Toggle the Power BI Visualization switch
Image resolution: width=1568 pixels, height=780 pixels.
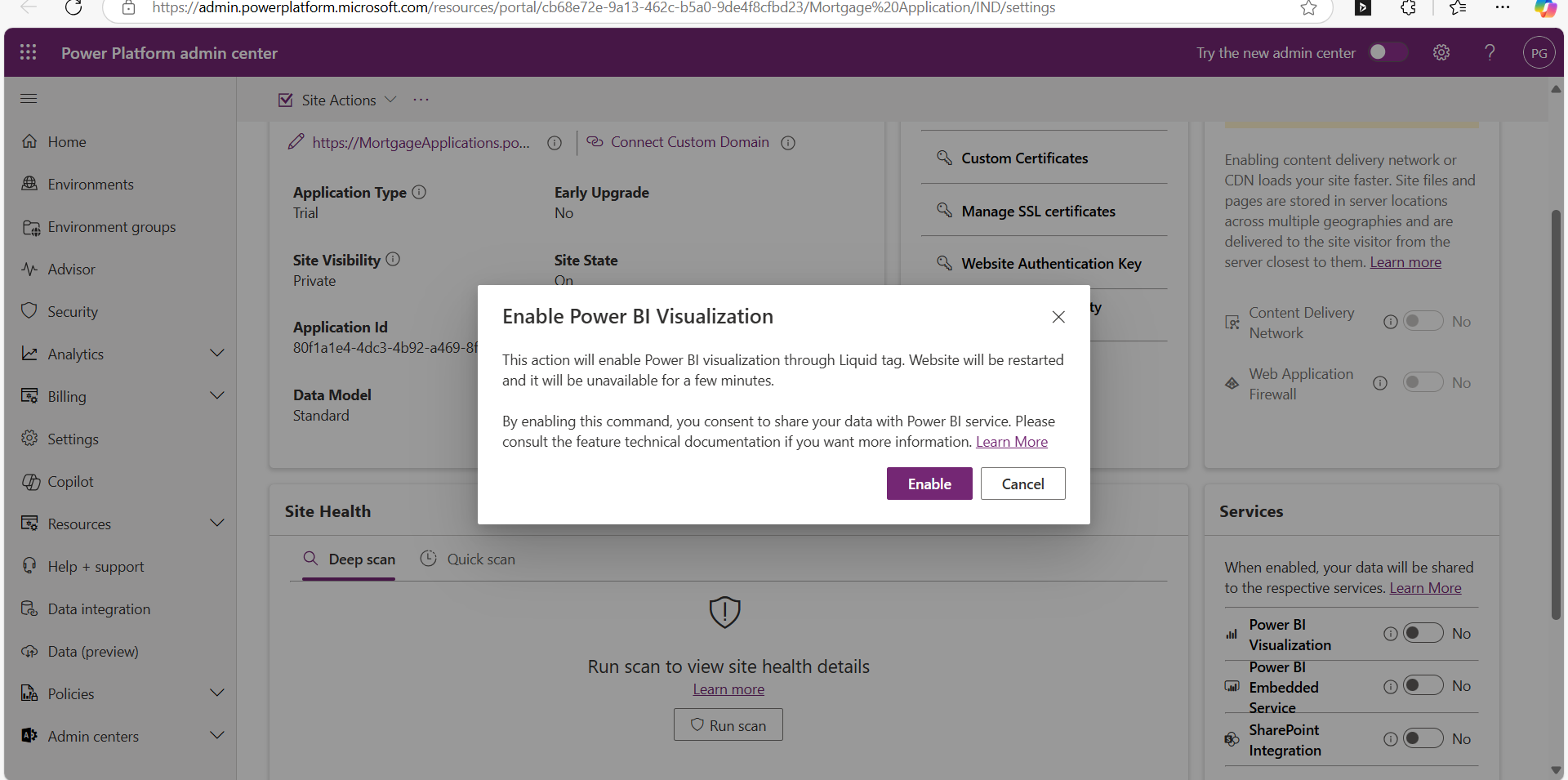click(1423, 634)
